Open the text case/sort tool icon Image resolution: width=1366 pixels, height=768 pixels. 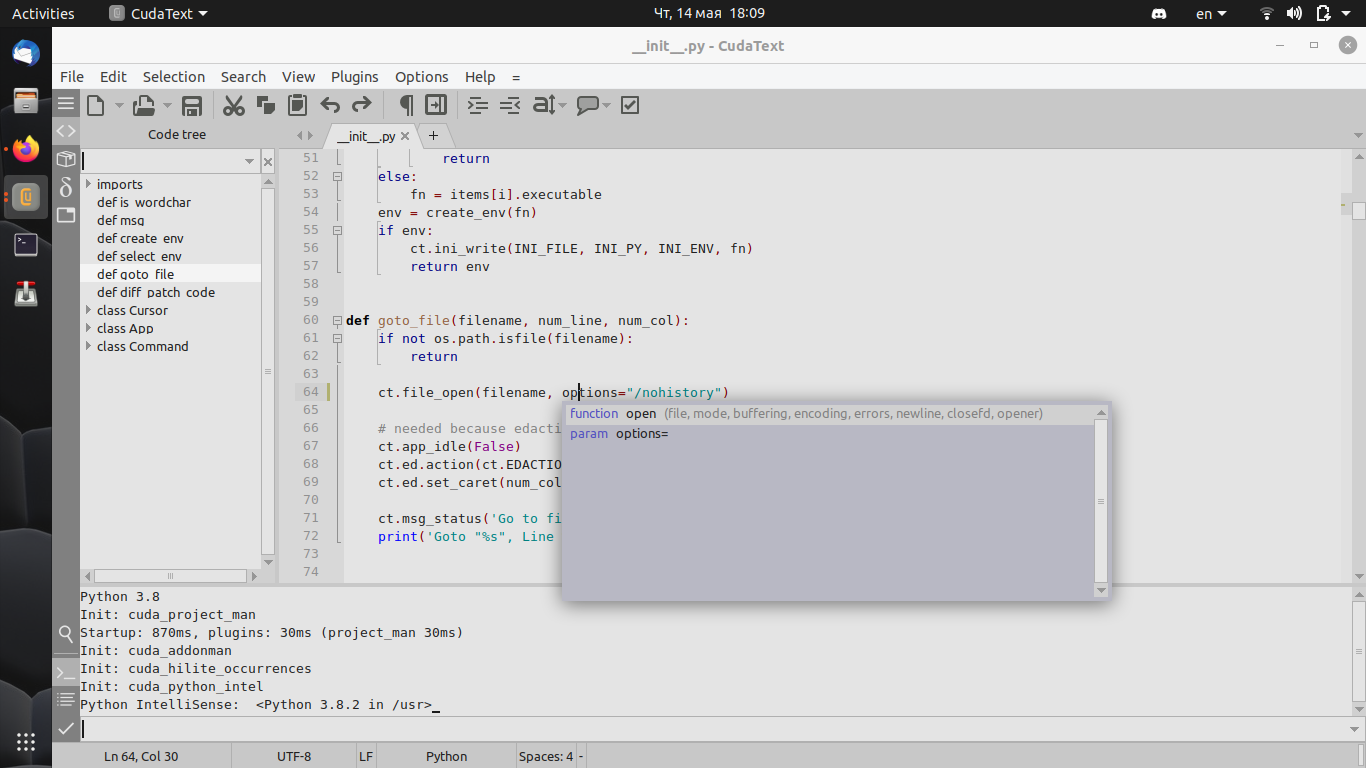pos(544,105)
